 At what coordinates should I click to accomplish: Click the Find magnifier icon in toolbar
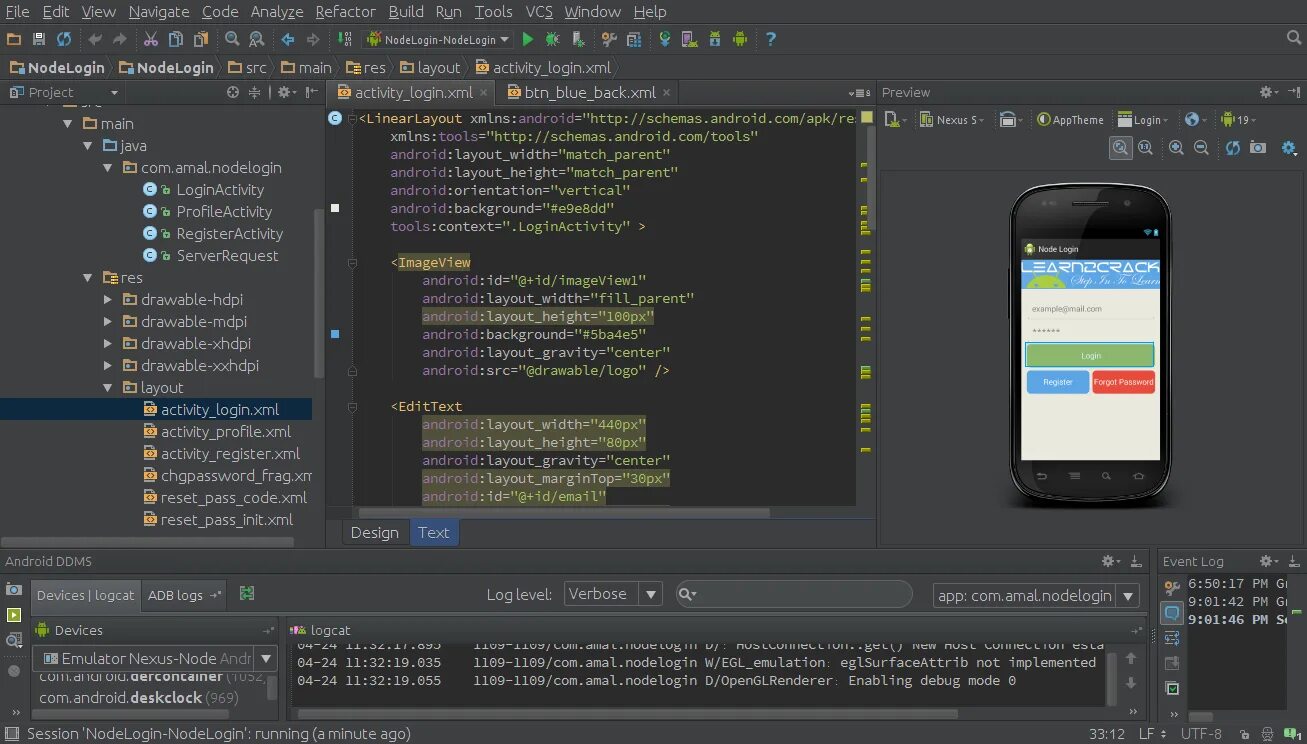pyautogui.click(x=232, y=39)
